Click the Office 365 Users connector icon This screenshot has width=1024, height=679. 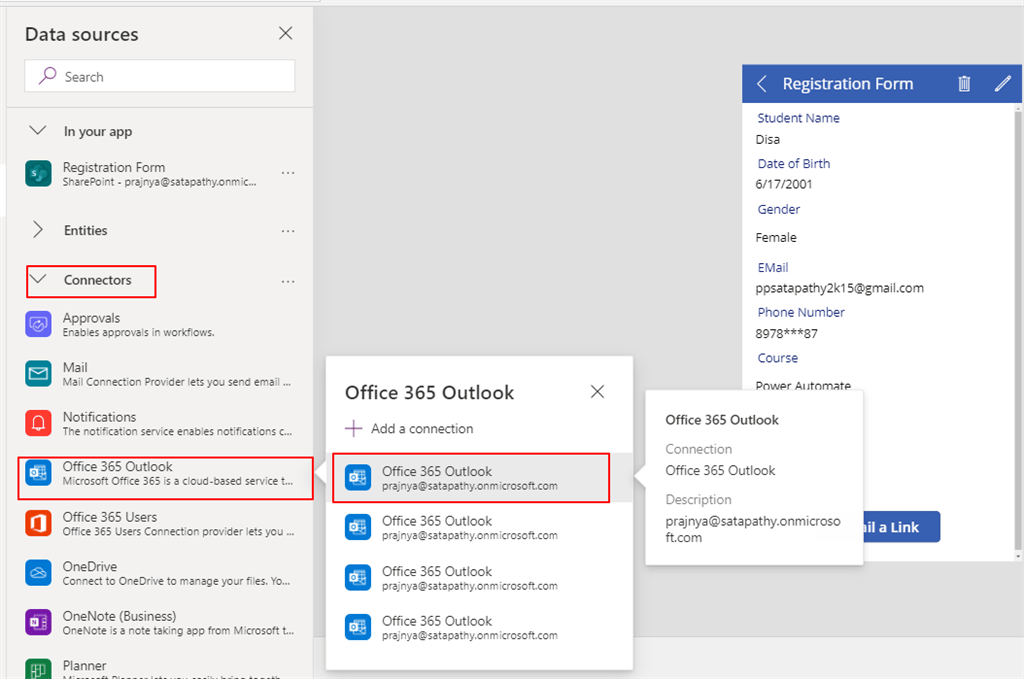[37, 523]
